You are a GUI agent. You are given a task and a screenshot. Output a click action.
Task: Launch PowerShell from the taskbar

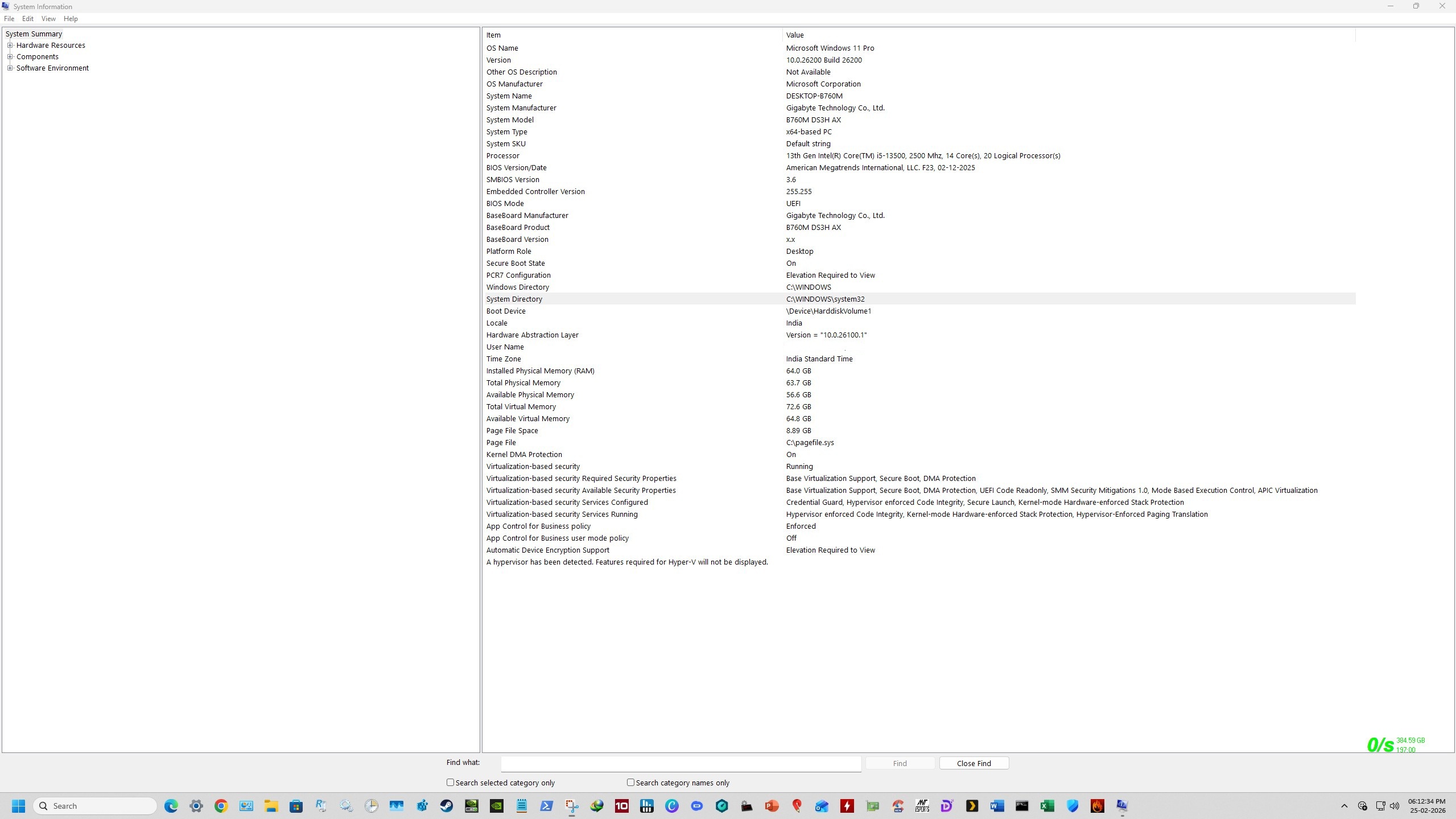point(547,806)
